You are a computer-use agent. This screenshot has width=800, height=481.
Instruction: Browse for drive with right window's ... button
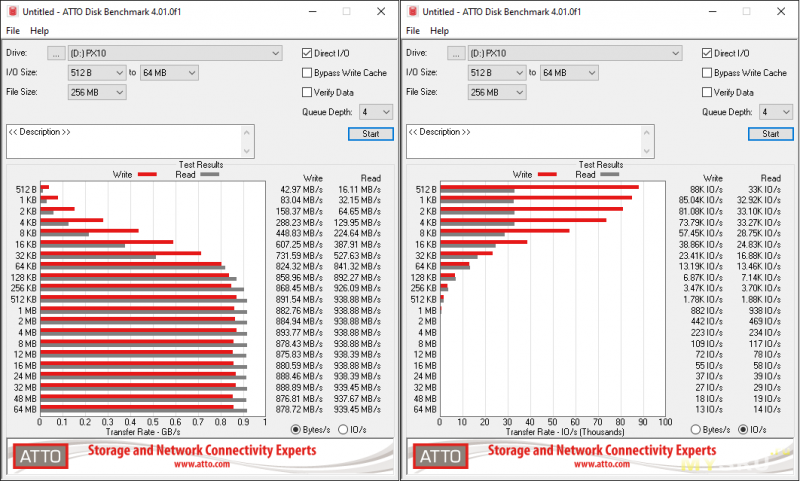click(x=457, y=53)
